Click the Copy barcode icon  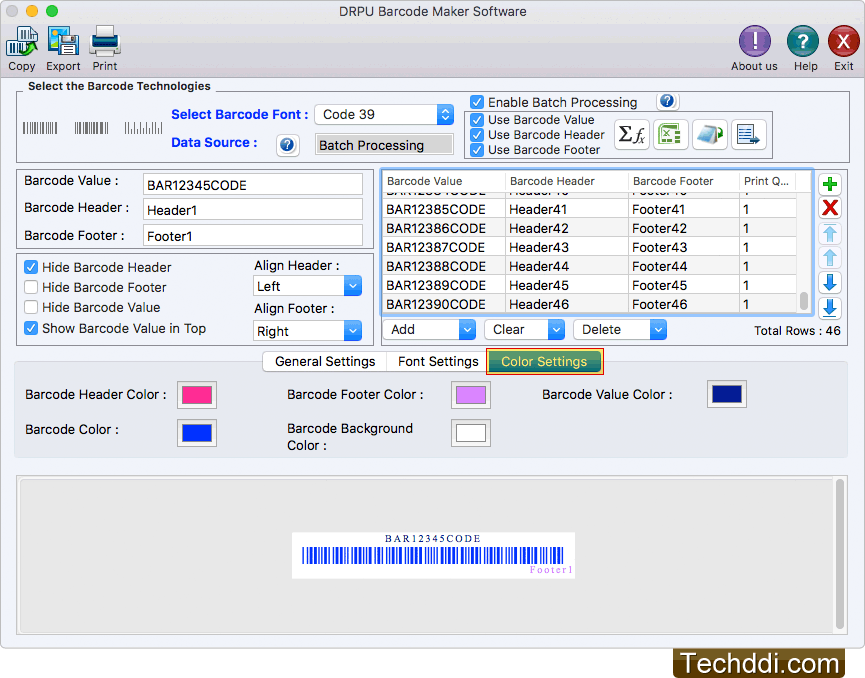(x=22, y=41)
